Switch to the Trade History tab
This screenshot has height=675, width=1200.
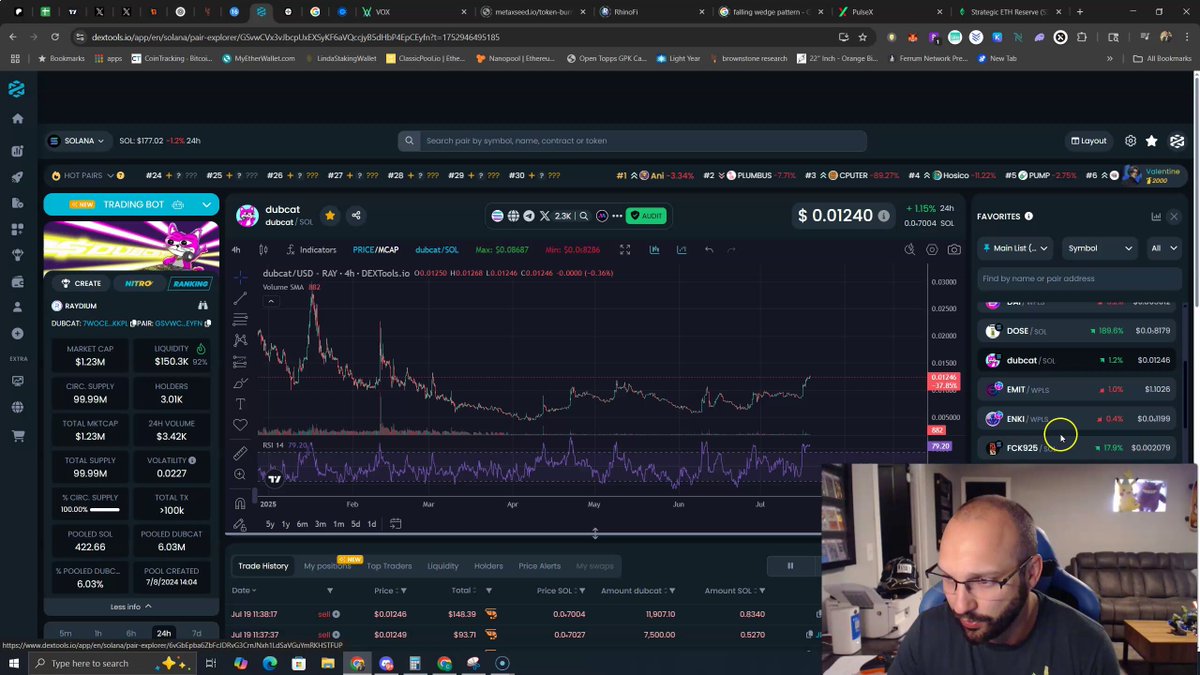263,566
